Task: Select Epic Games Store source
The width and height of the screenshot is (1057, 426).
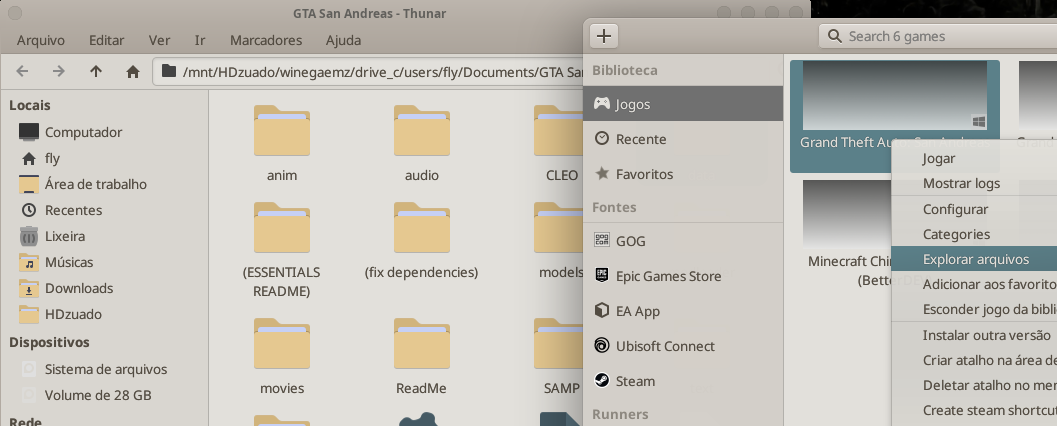Action: coord(667,276)
